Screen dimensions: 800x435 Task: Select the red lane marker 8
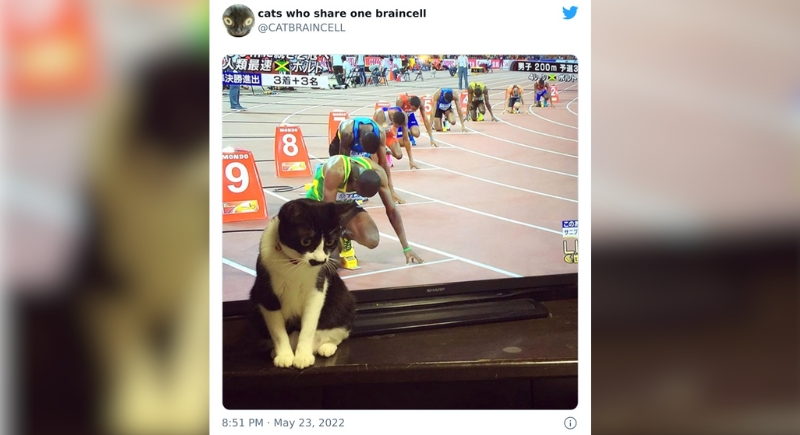pos(292,151)
